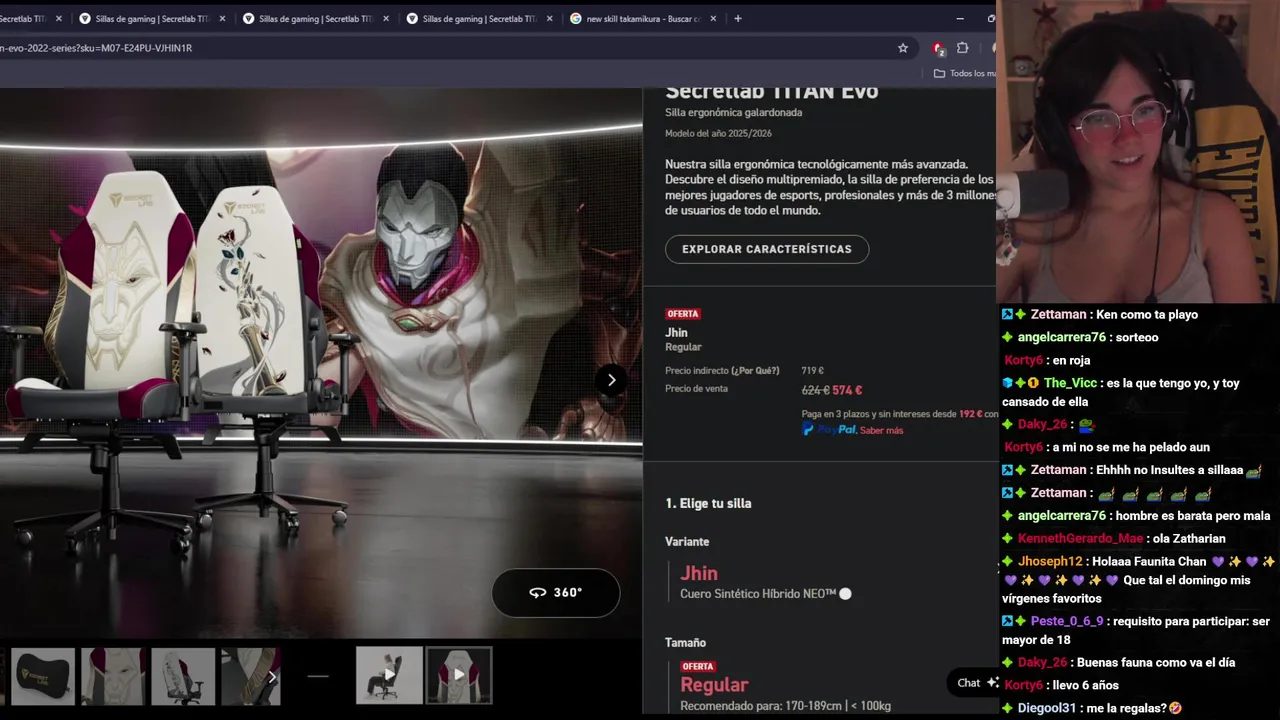Open a new browser tab with plus icon
This screenshot has width=1280, height=720.
(x=738, y=18)
